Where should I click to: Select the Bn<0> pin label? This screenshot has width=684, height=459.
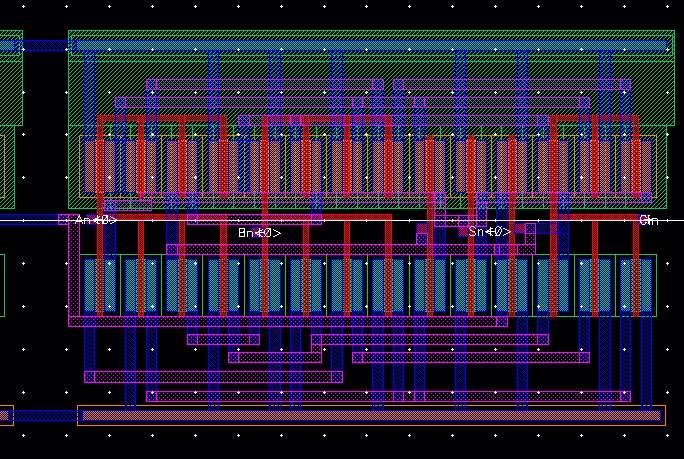coord(259,233)
